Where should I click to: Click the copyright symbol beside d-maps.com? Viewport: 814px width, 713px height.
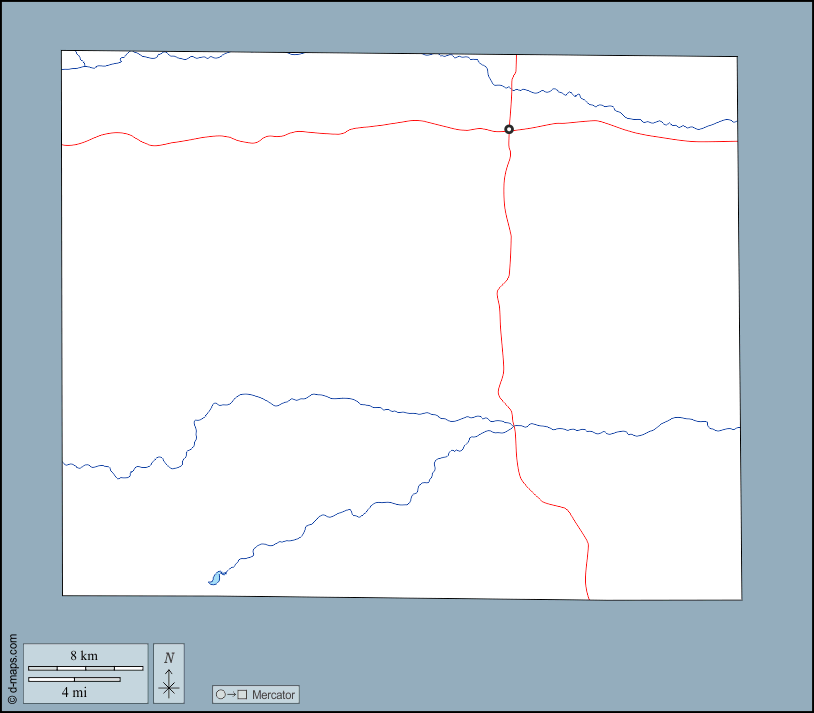pyautogui.click(x=12, y=699)
